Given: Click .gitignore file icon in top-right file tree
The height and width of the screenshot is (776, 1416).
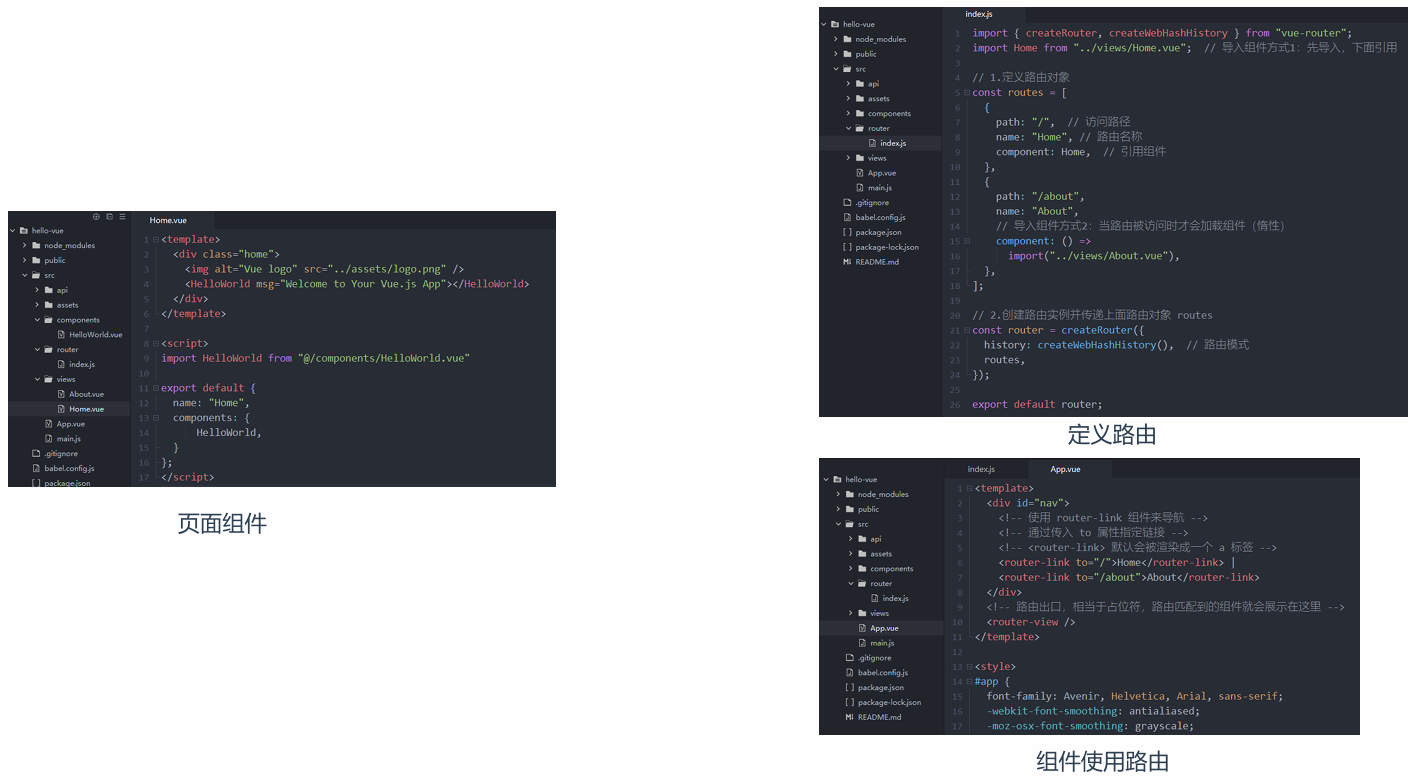Looking at the screenshot, I should (x=847, y=203).
